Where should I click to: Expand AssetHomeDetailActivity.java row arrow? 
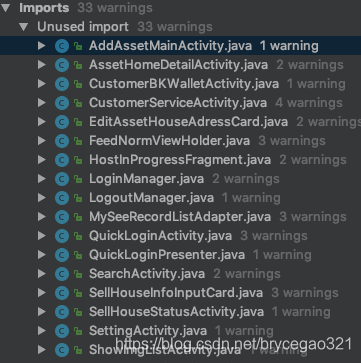[42, 65]
